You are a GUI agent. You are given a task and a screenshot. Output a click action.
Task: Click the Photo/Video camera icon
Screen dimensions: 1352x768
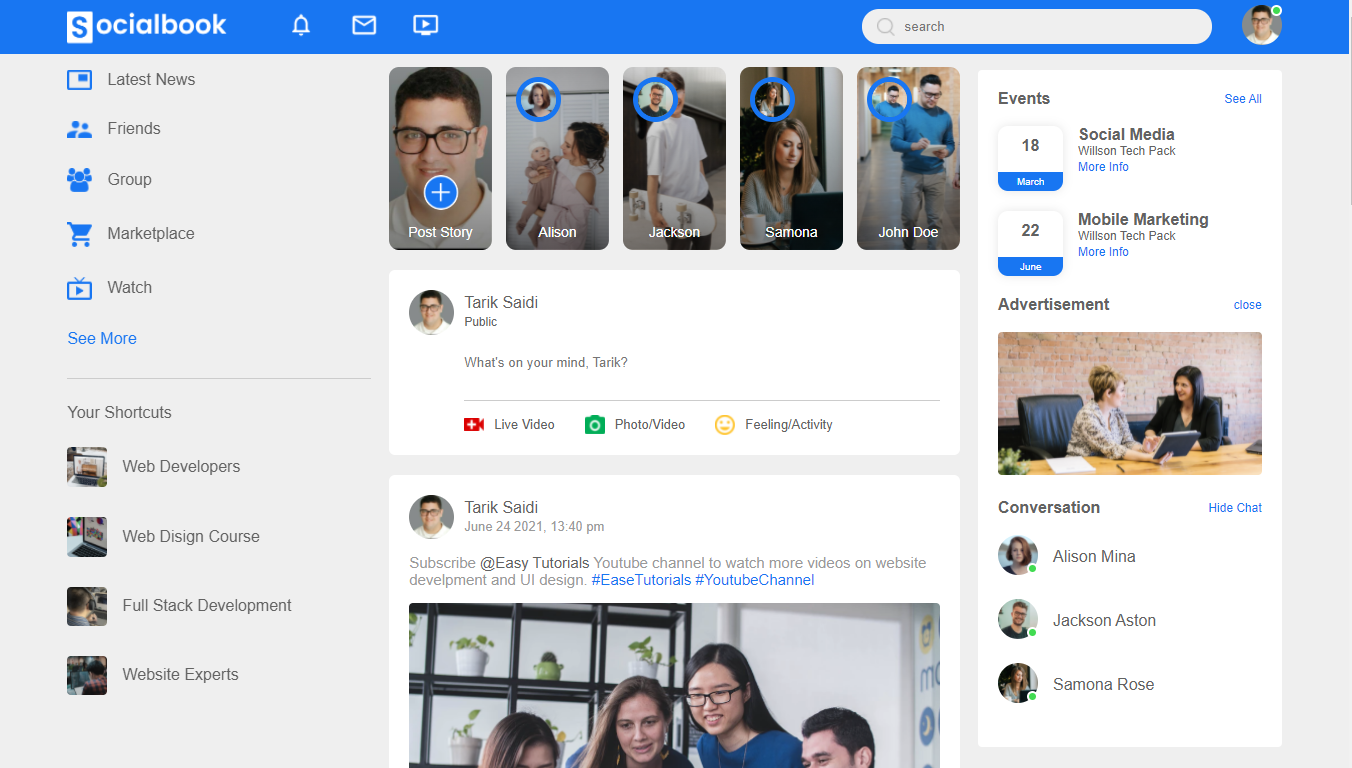pos(595,424)
